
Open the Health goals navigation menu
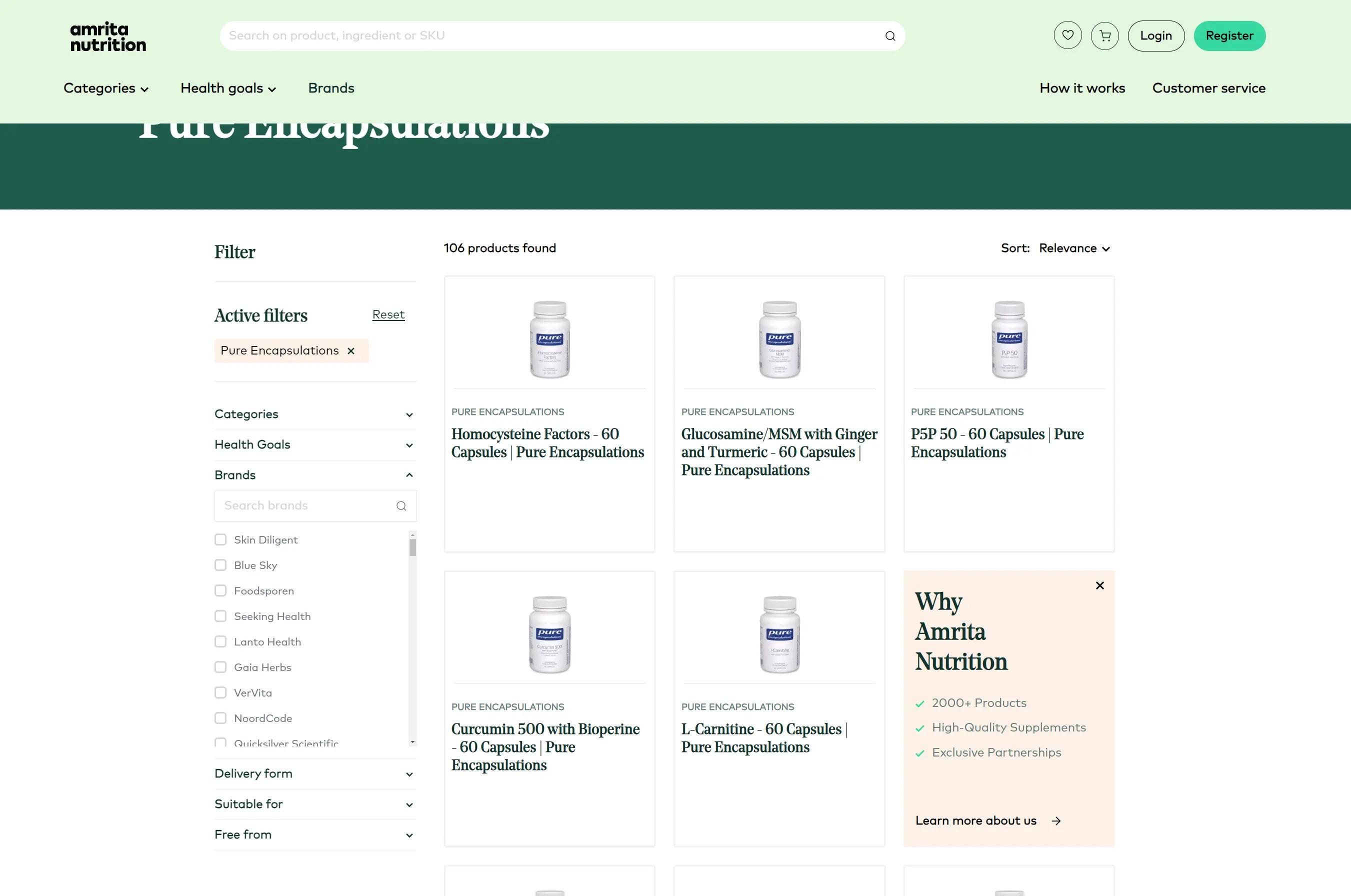tap(228, 88)
